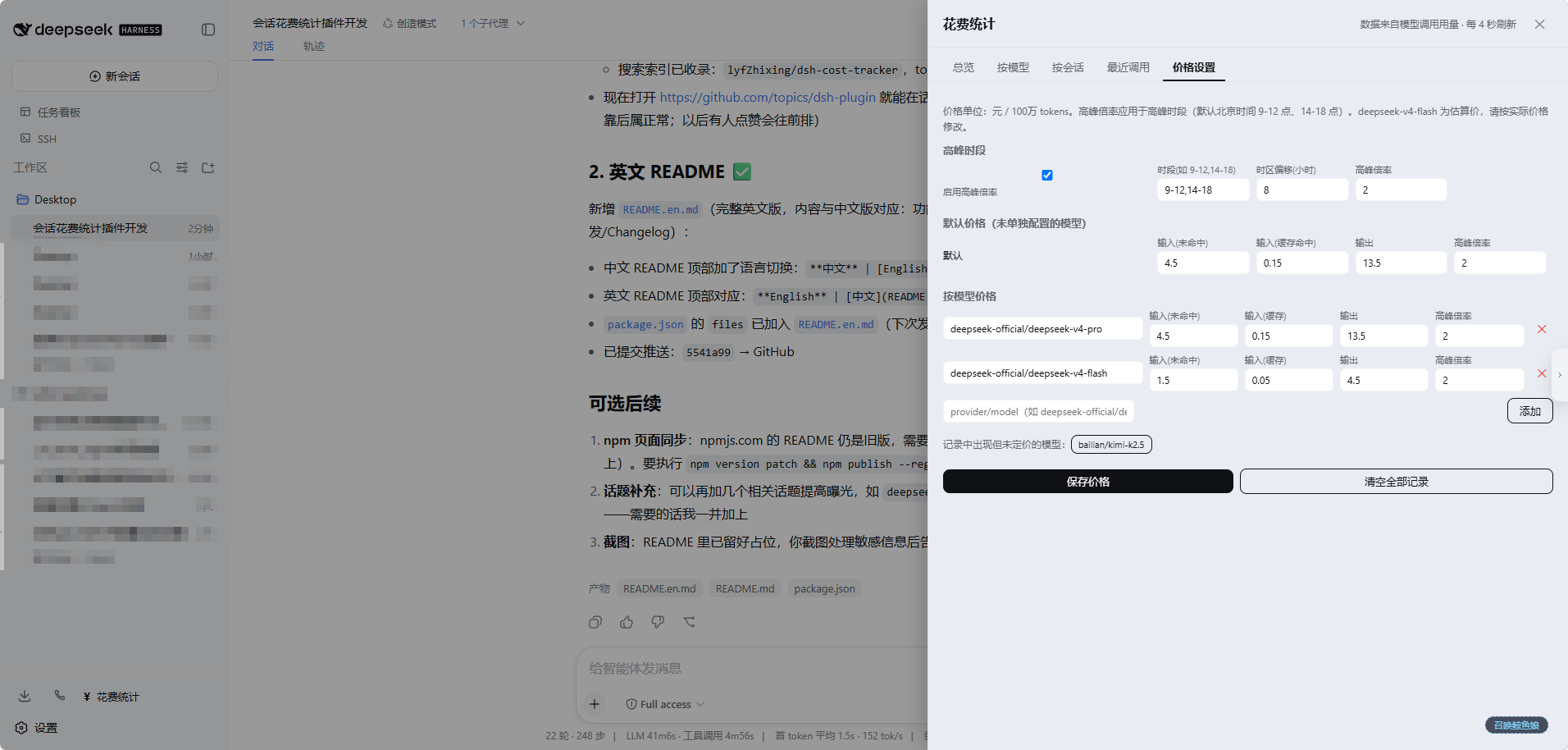Screen dimensions: 1568x750
Task: Switch to the 对话 tab
Action: [263, 46]
